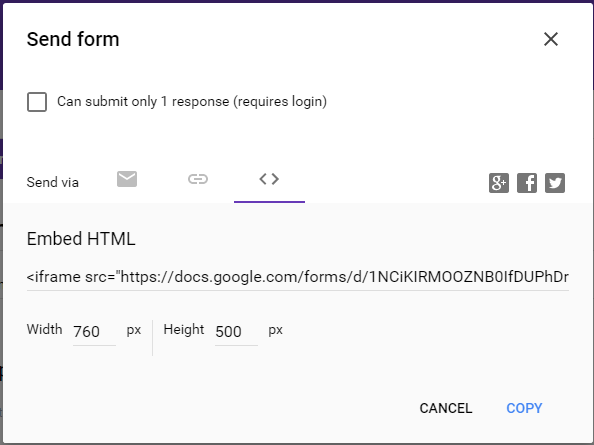The width and height of the screenshot is (594, 445).
Task: Edit the Height value of 500
Action: [x=236, y=332]
